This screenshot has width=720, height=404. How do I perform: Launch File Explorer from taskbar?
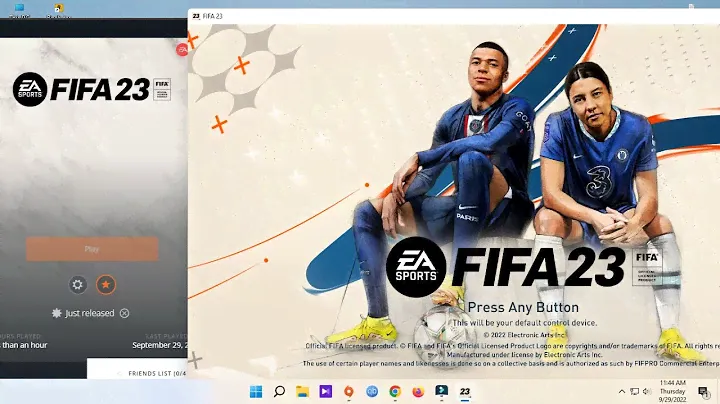[x=302, y=391]
